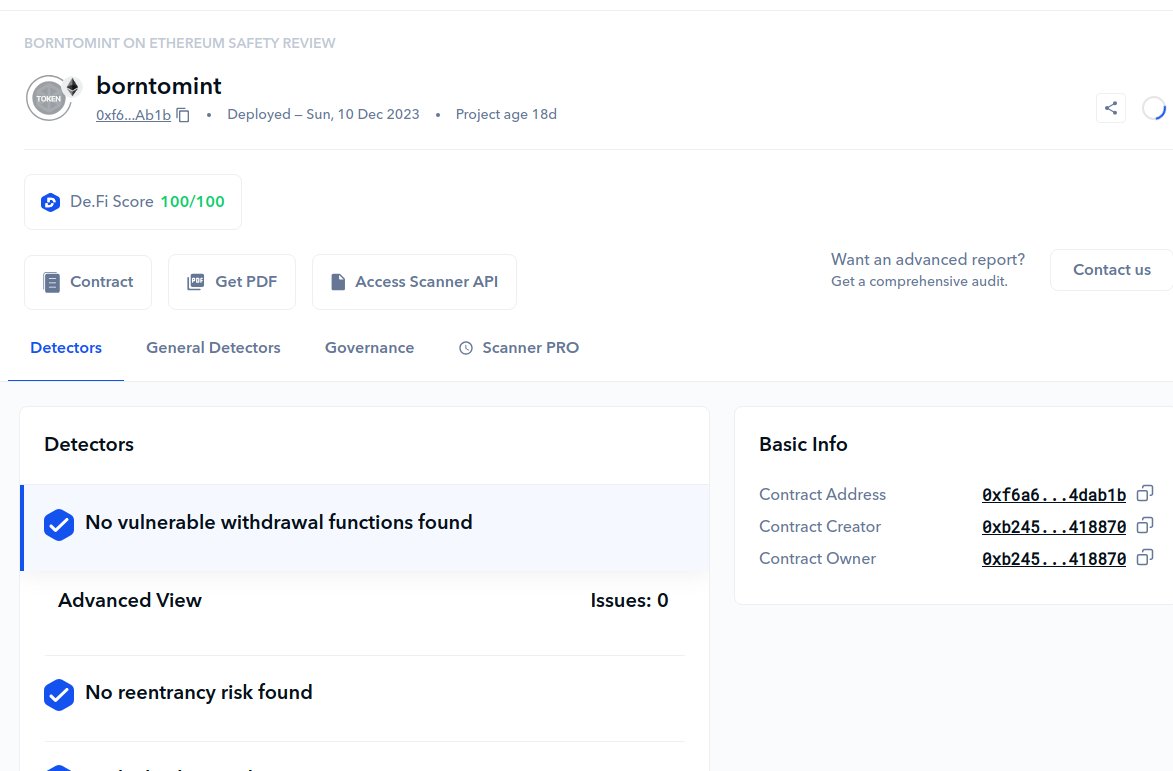Click the Project age 18d text

click(506, 114)
